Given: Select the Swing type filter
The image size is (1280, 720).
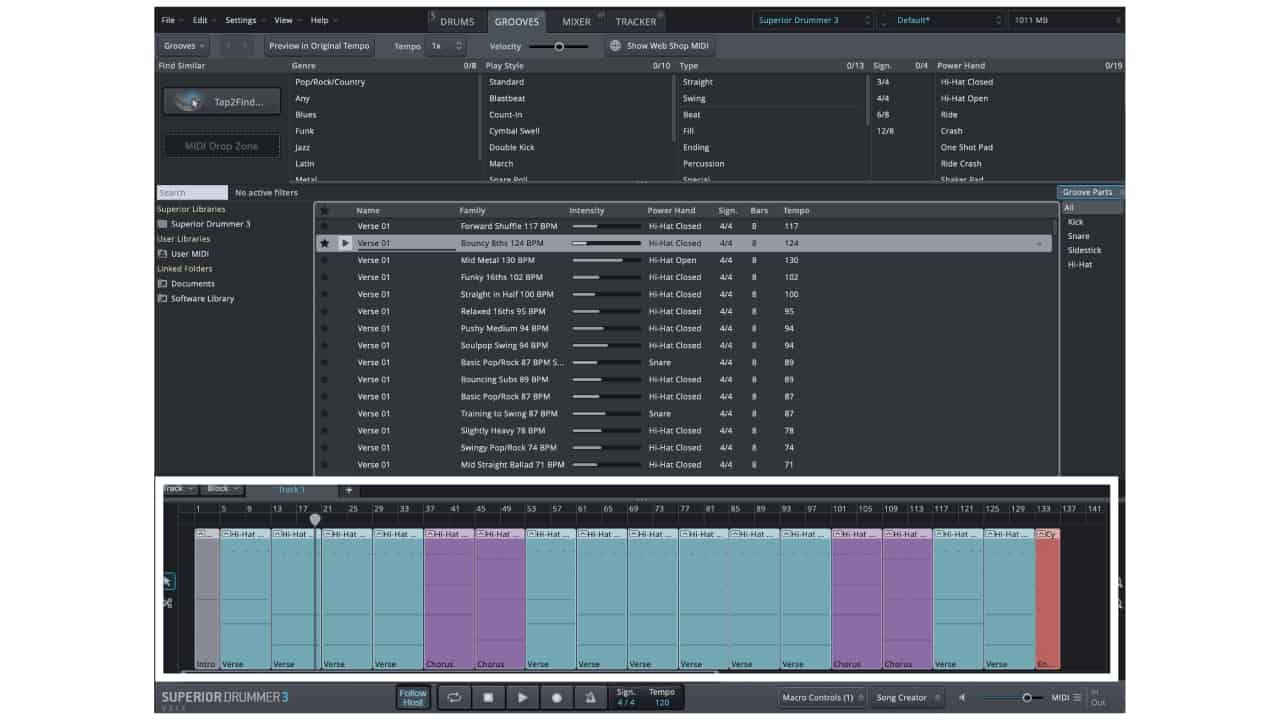Looking at the screenshot, I should coord(694,98).
